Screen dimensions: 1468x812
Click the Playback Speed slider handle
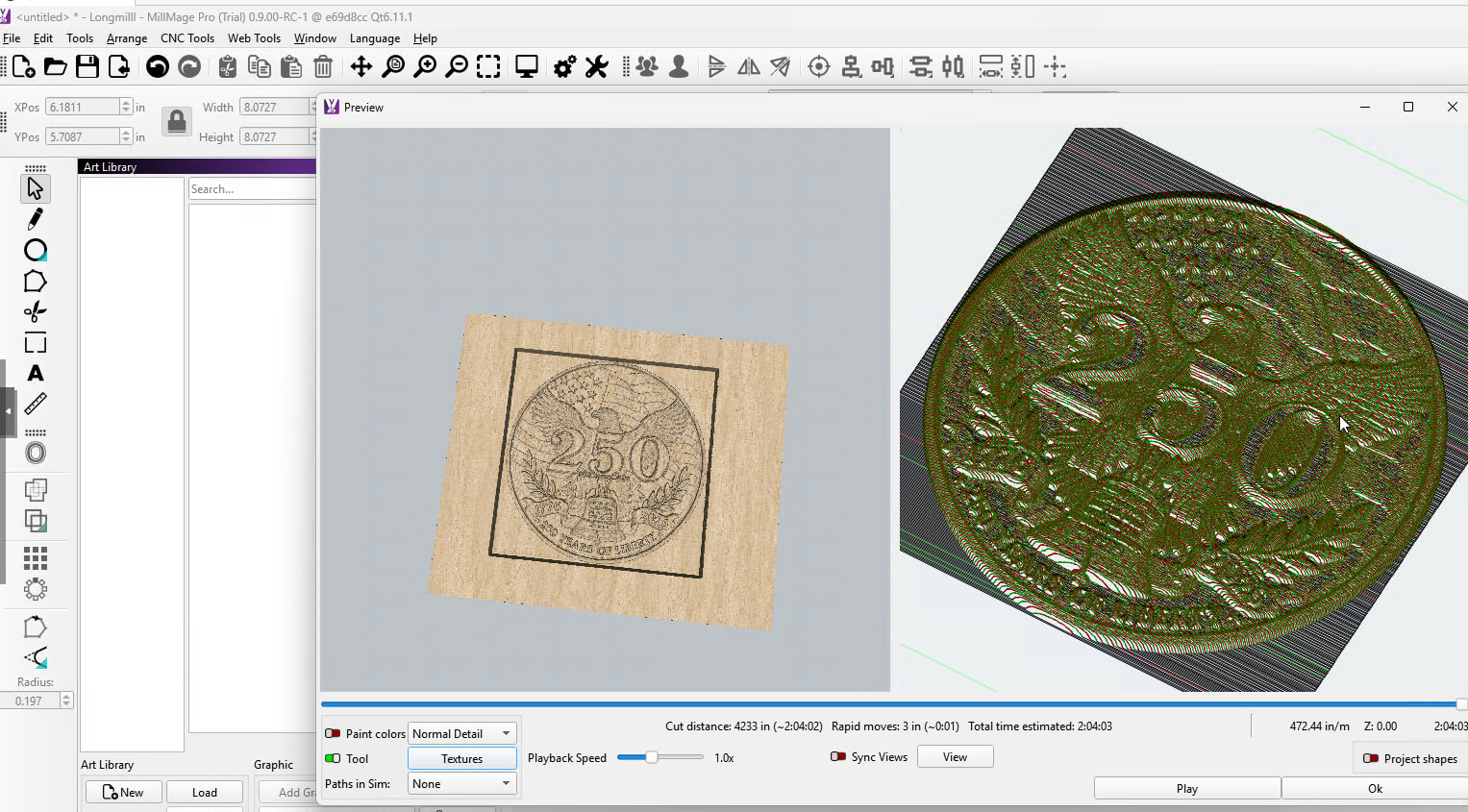[x=652, y=757]
